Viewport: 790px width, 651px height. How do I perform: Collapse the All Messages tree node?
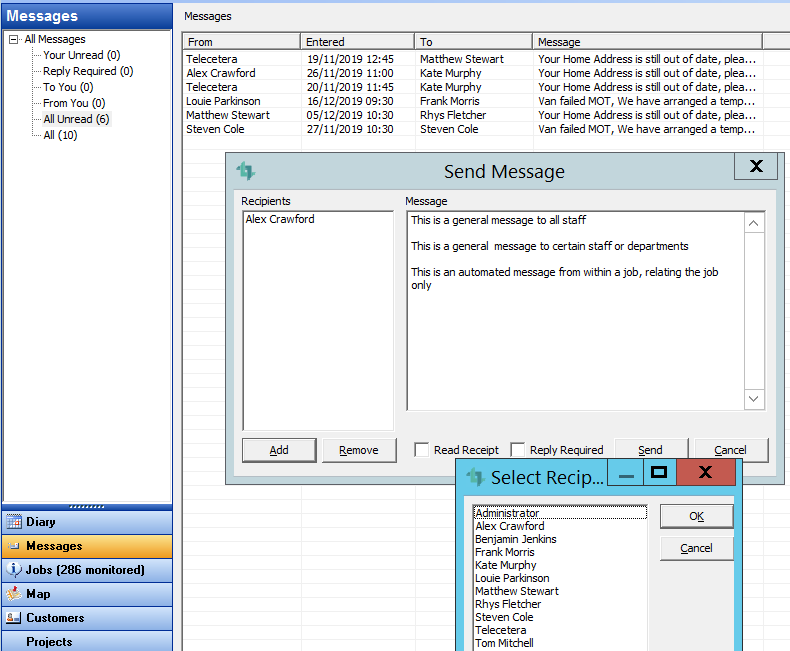(x=13, y=39)
